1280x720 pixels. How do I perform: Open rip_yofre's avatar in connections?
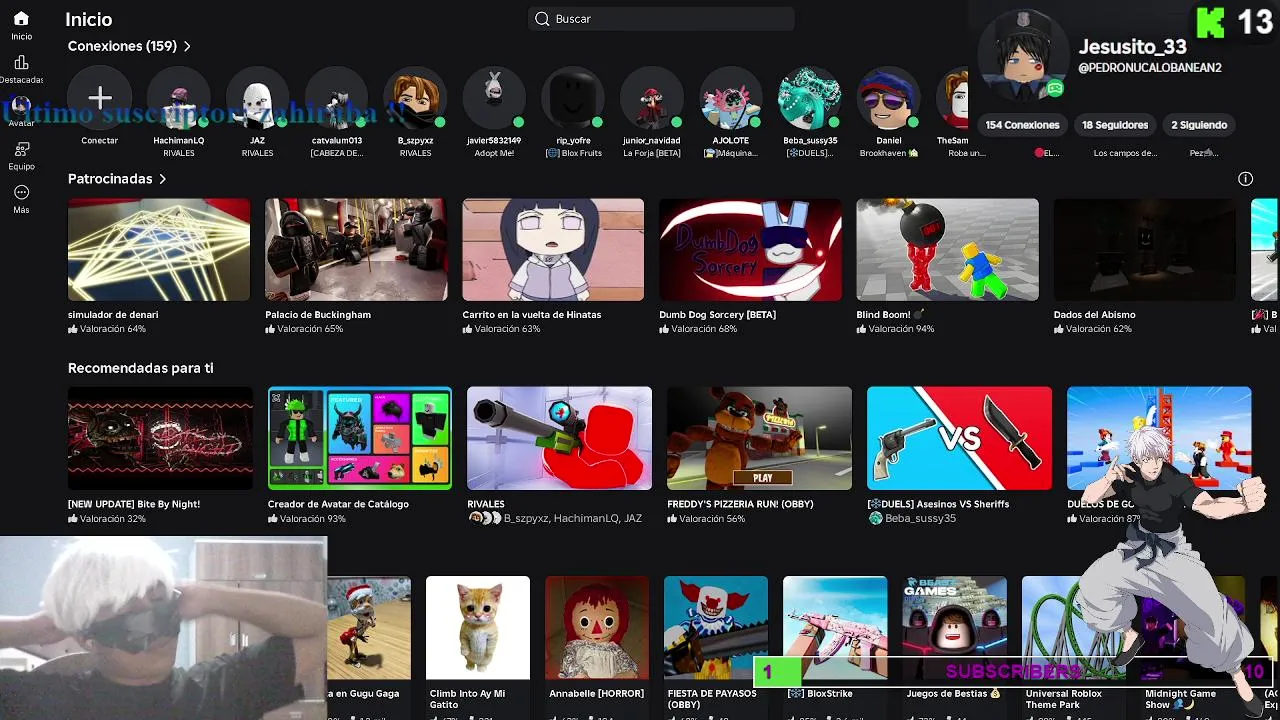pos(573,98)
